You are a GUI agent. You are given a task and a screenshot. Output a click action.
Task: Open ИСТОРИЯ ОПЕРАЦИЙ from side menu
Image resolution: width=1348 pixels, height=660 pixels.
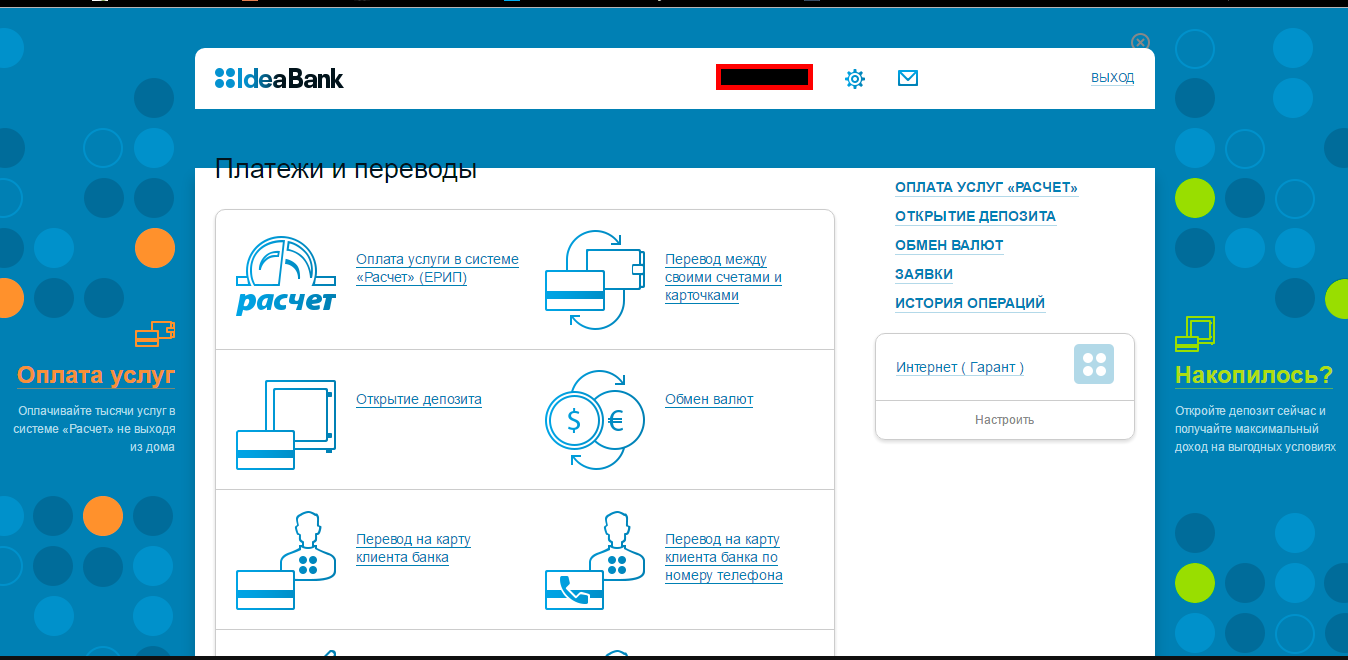click(x=969, y=304)
